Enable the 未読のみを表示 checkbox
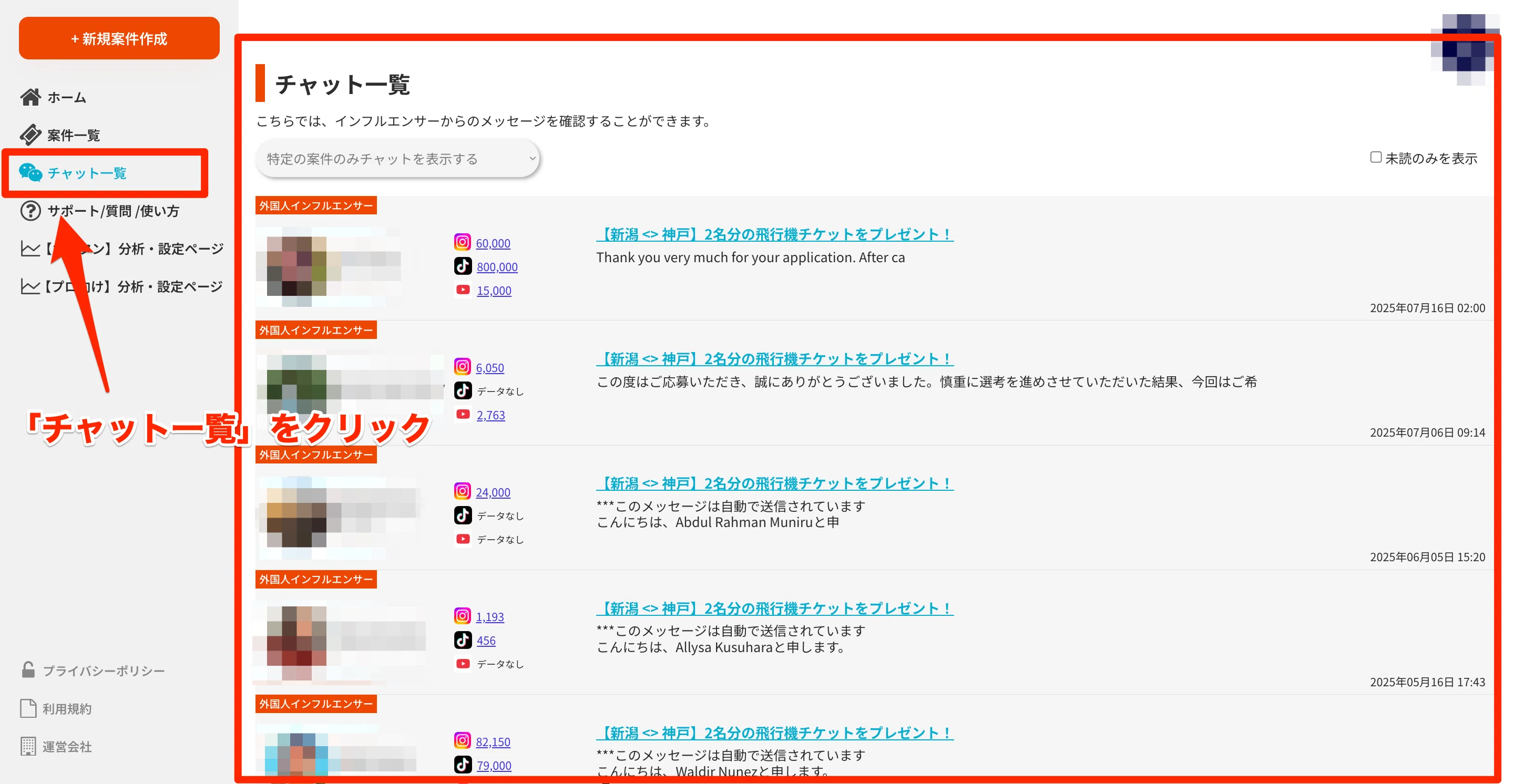1514x784 pixels. click(1375, 158)
